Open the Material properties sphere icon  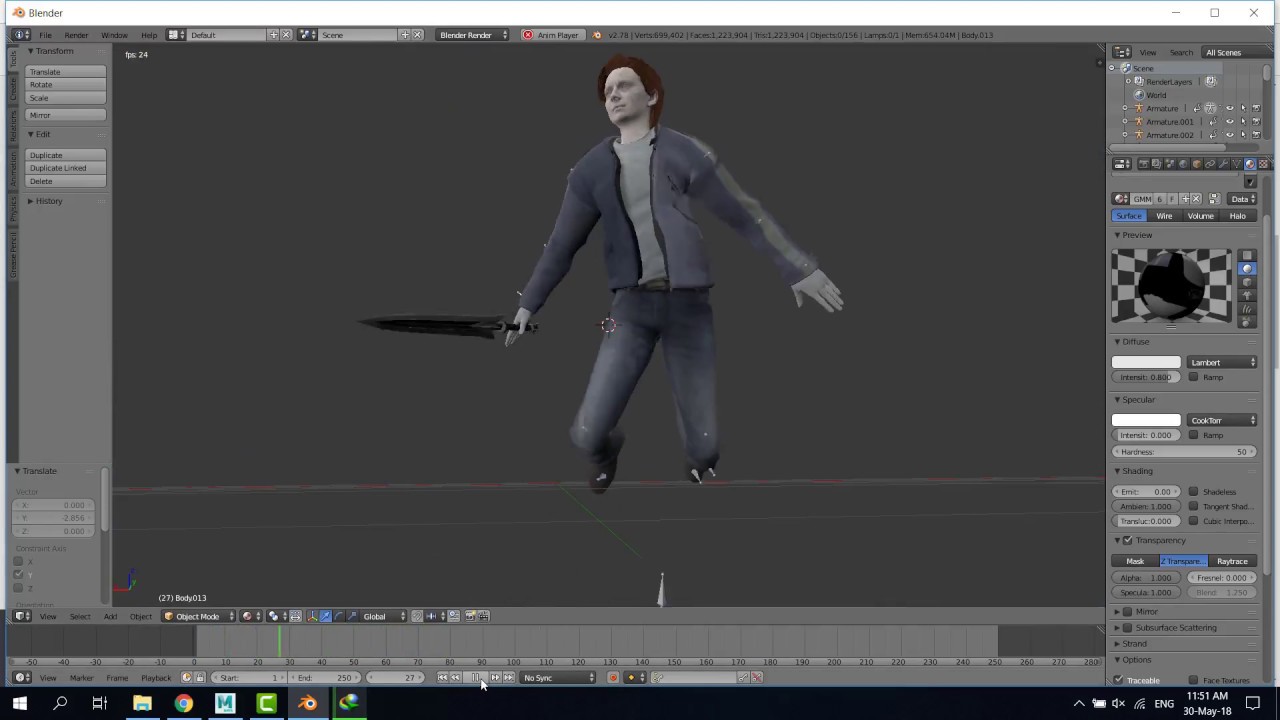(x=1250, y=164)
